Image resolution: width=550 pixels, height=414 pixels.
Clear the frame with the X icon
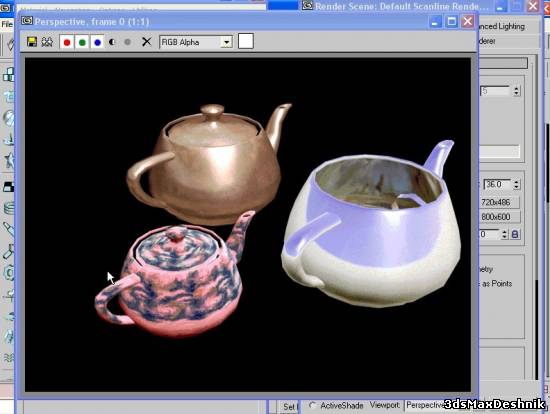[146, 42]
